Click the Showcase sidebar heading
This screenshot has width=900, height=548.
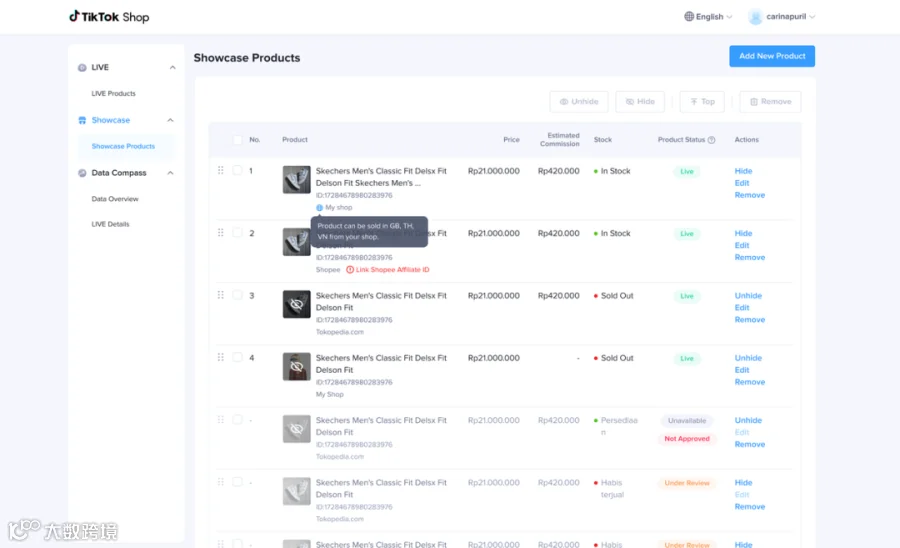pos(111,121)
